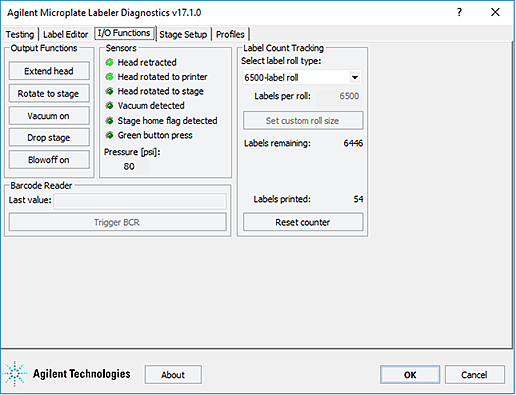
Task: Click the Labels remaining value 6446
Action: 353,143
